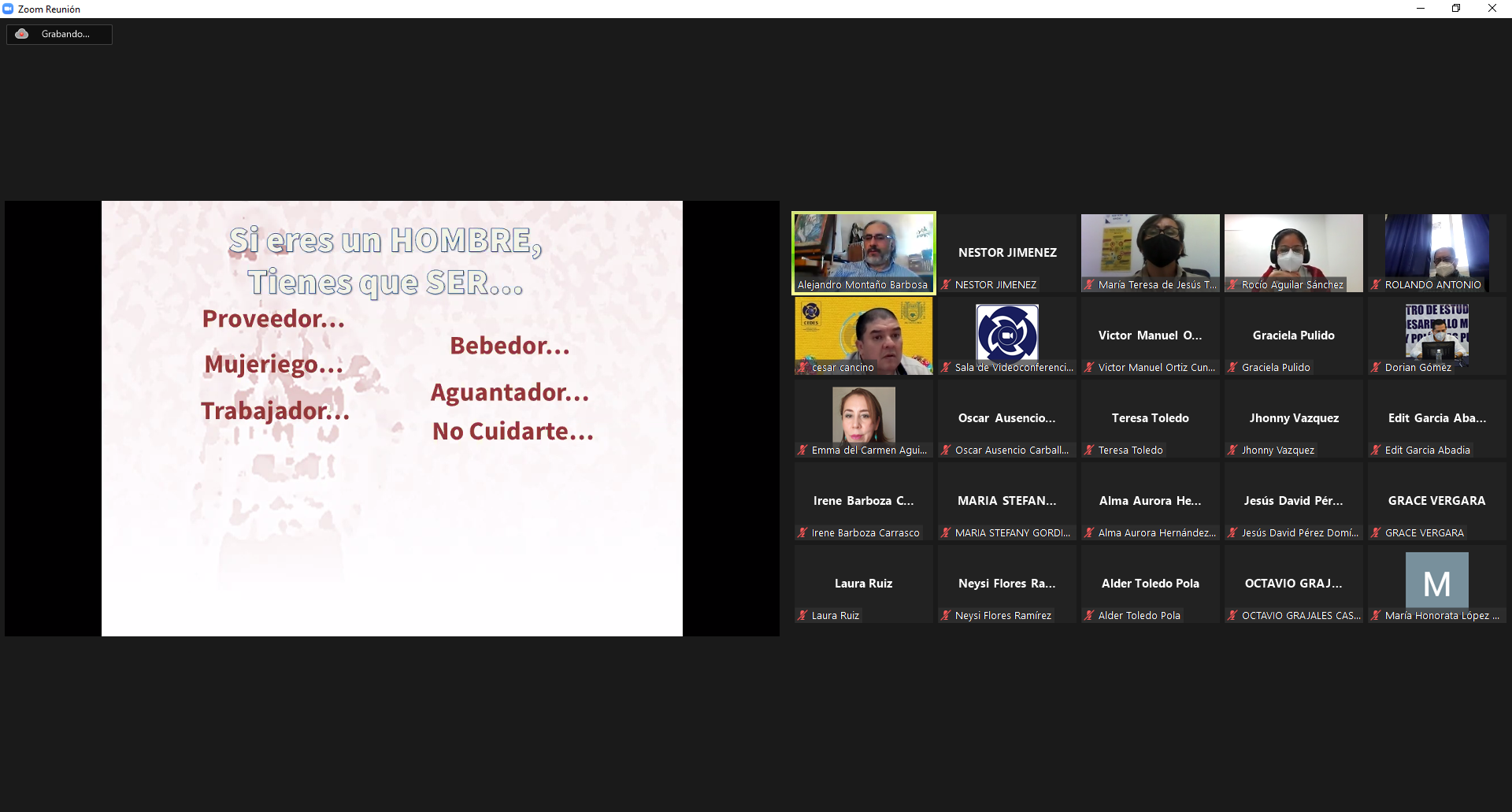The height and width of the screenshot is (812, 1512).
Task: Click the Zoom app icon in title bar
Action: tap(8, 9)
